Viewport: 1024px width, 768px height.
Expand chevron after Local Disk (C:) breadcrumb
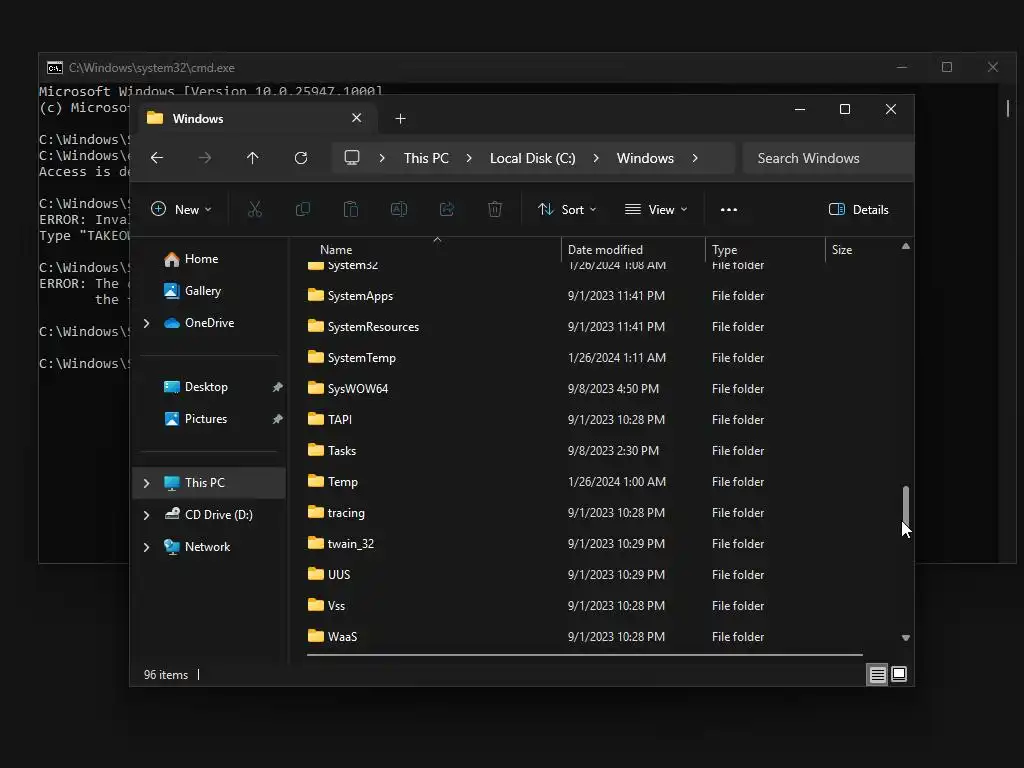[x=596, y=158]
